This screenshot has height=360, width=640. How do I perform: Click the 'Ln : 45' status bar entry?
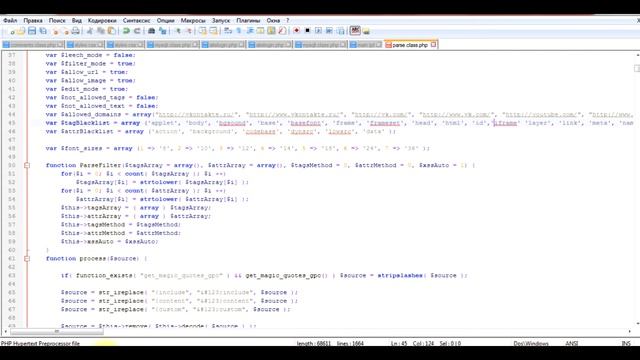point(399,344)
